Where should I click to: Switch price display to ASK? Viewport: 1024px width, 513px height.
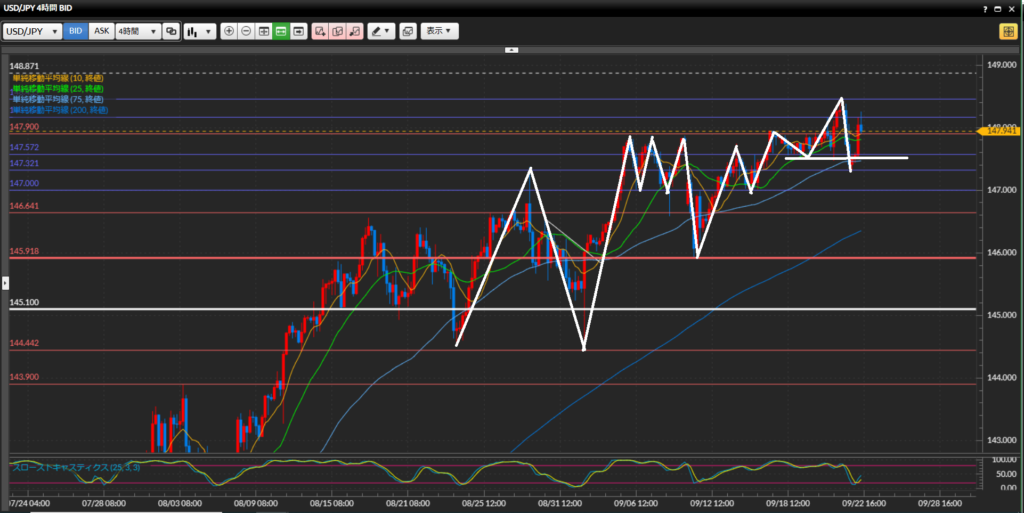tap(101, 31)
